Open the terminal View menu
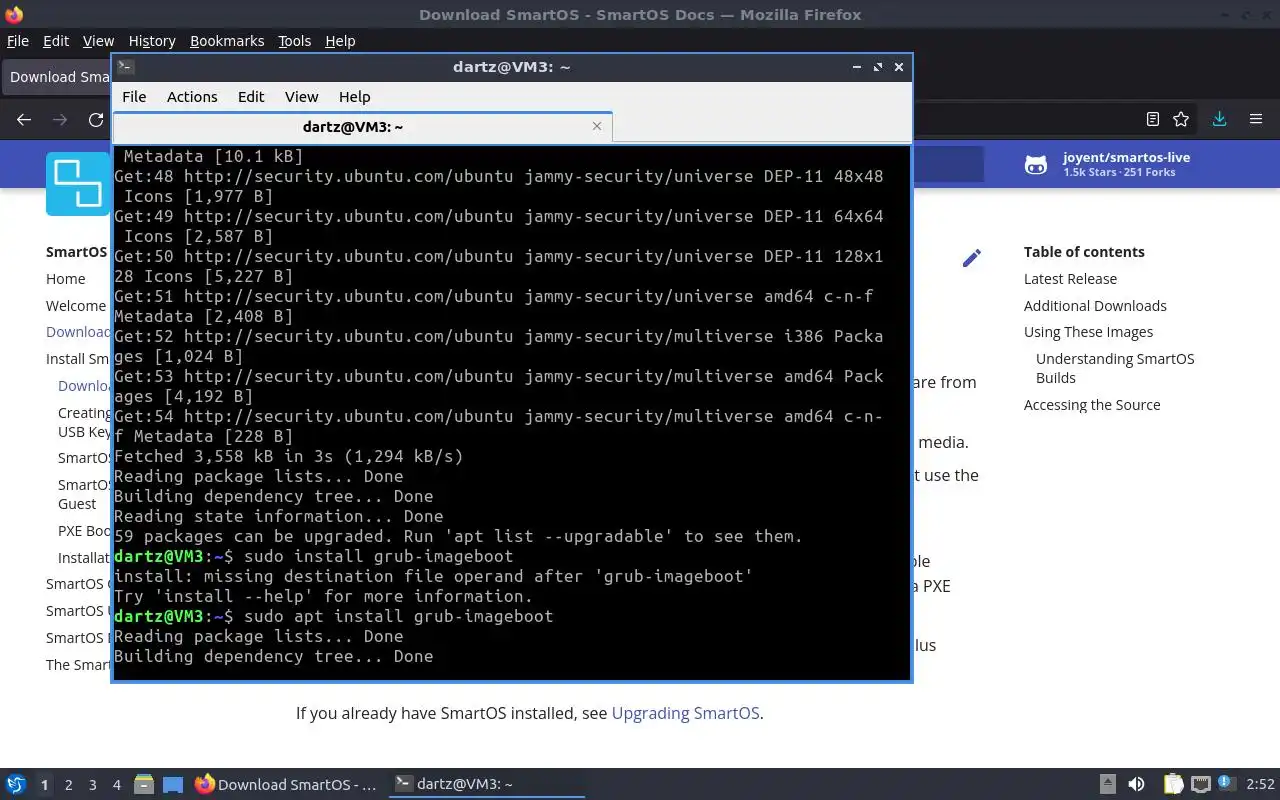The width and height of the screenshot is (1280, 800). tap(301, 97)
